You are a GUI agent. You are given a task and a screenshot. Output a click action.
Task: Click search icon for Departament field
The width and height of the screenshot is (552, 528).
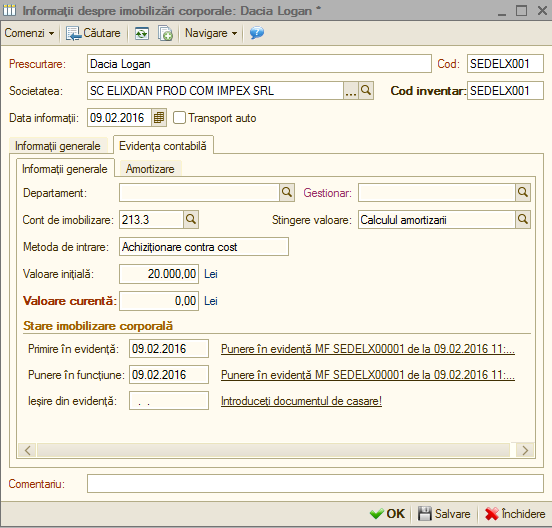click(287, 193)
